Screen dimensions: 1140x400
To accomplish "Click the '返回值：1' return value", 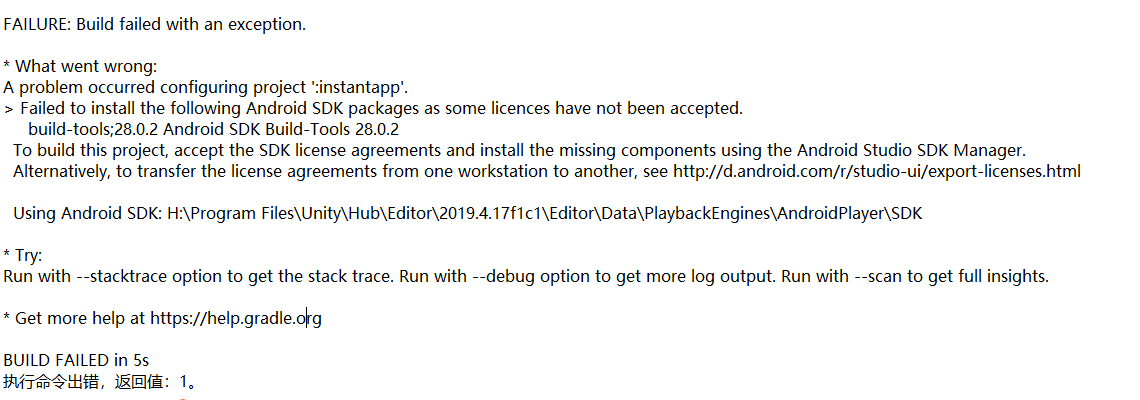I will (158, 381).
